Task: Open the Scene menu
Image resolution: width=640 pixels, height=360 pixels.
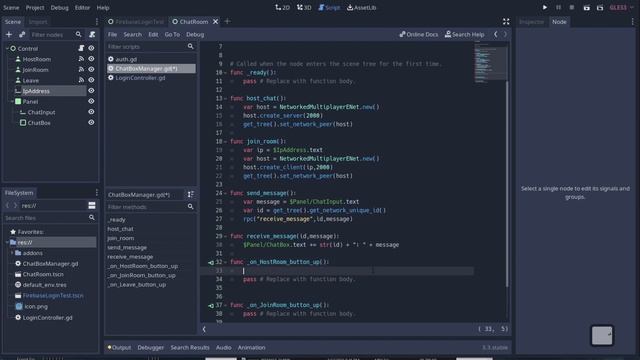Action: click(11, 7)
